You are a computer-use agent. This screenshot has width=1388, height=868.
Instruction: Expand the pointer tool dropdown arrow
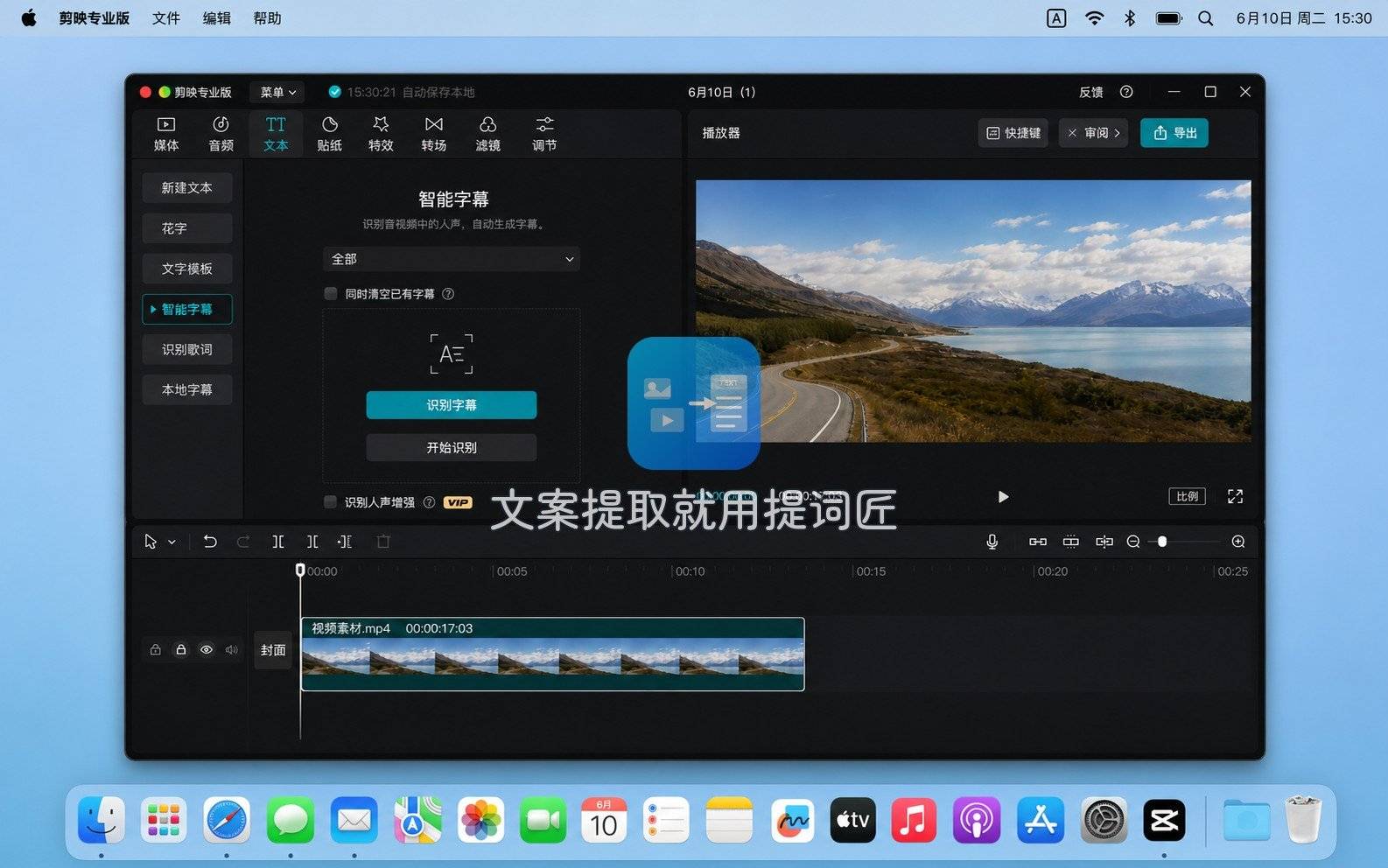pos(172,542)
